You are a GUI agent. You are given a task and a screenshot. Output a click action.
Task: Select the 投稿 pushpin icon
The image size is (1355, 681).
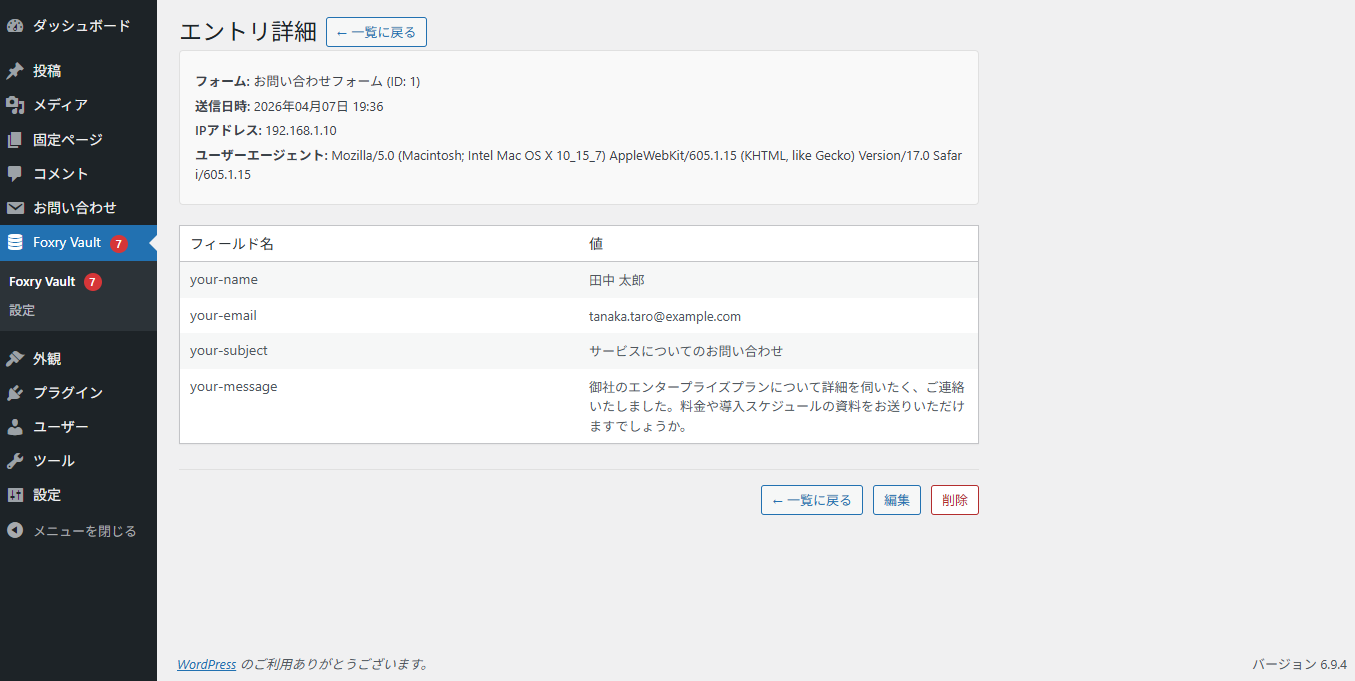15,70
